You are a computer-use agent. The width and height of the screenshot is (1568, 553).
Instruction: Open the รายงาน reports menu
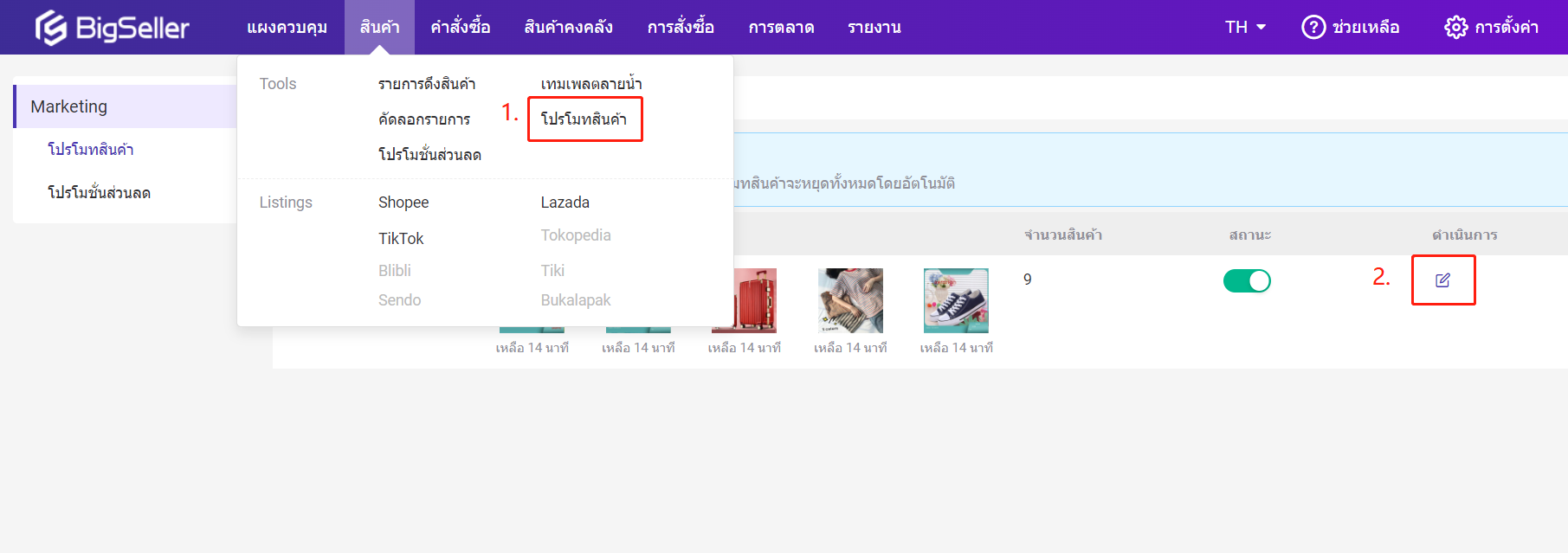pyautogui.click(x=874, y=28)
